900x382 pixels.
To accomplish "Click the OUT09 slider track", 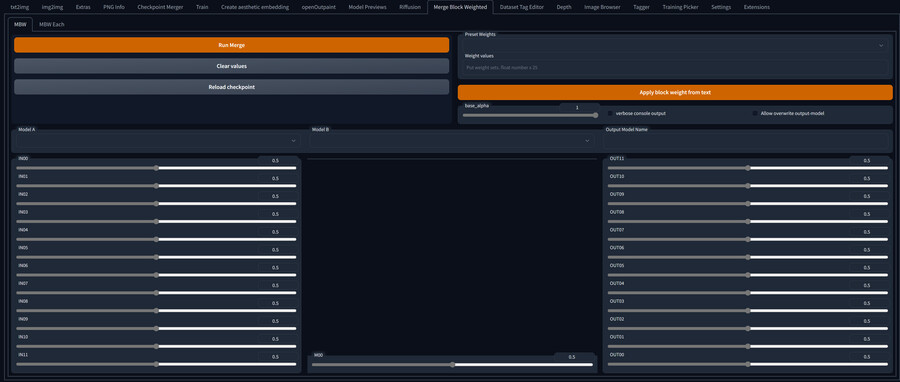I will click(748, 204).
